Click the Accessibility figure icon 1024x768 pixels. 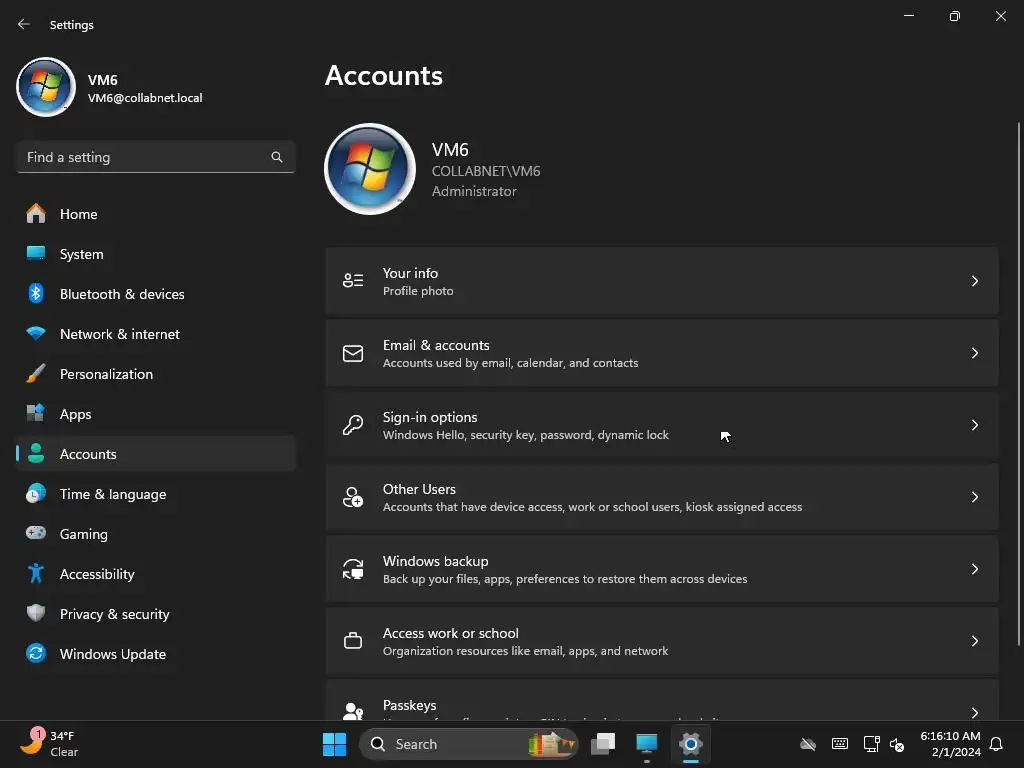[x=36, y=573]
